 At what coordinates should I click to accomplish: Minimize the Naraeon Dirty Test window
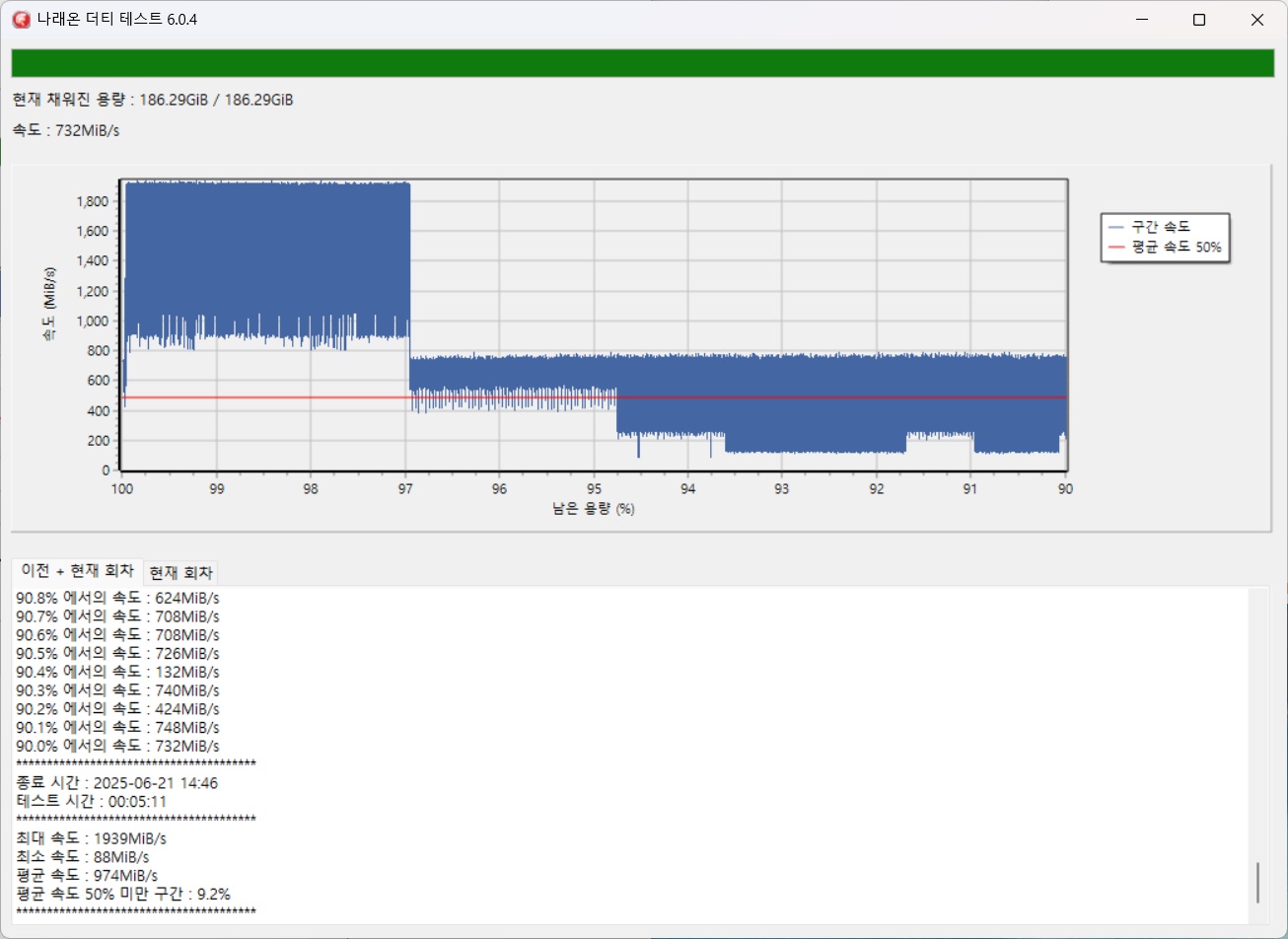point(1141,20)
